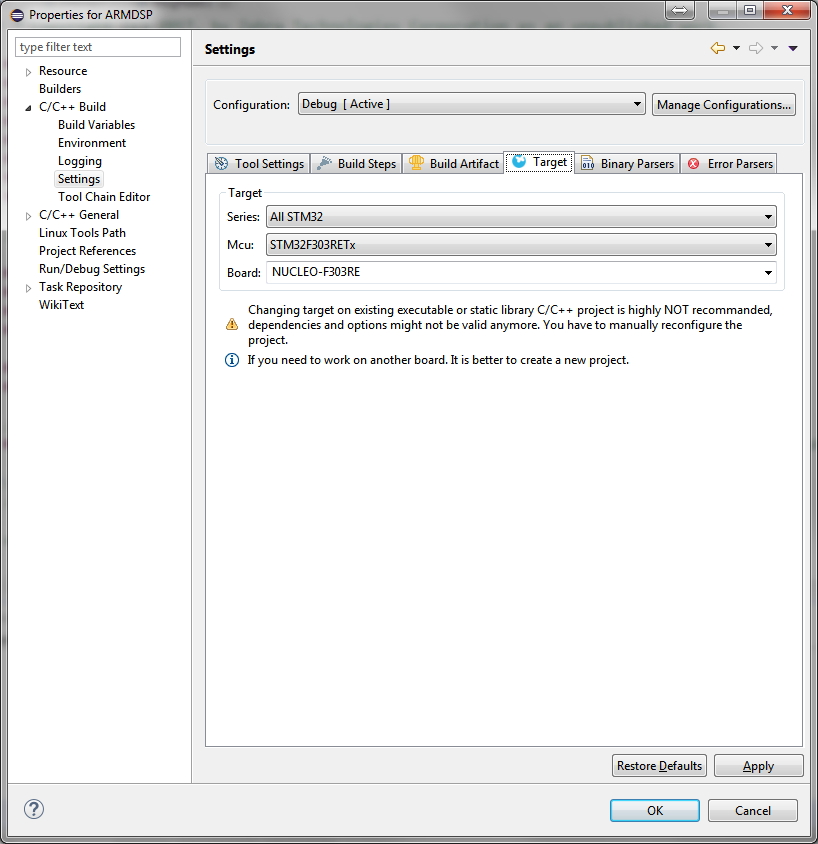
Task: Click the help question mark icon
Action: pos(33,810)
